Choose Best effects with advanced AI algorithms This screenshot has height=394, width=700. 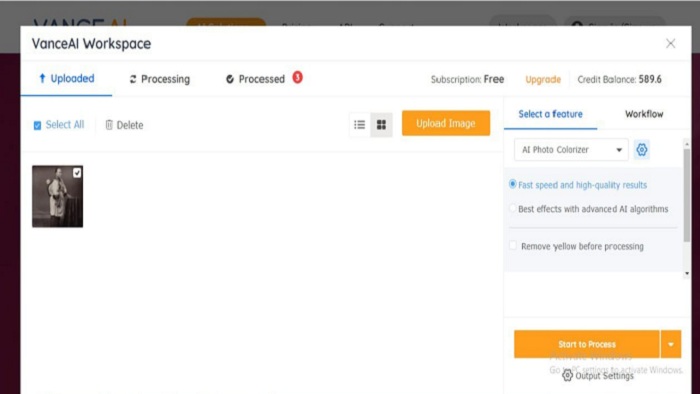(512, 208)
